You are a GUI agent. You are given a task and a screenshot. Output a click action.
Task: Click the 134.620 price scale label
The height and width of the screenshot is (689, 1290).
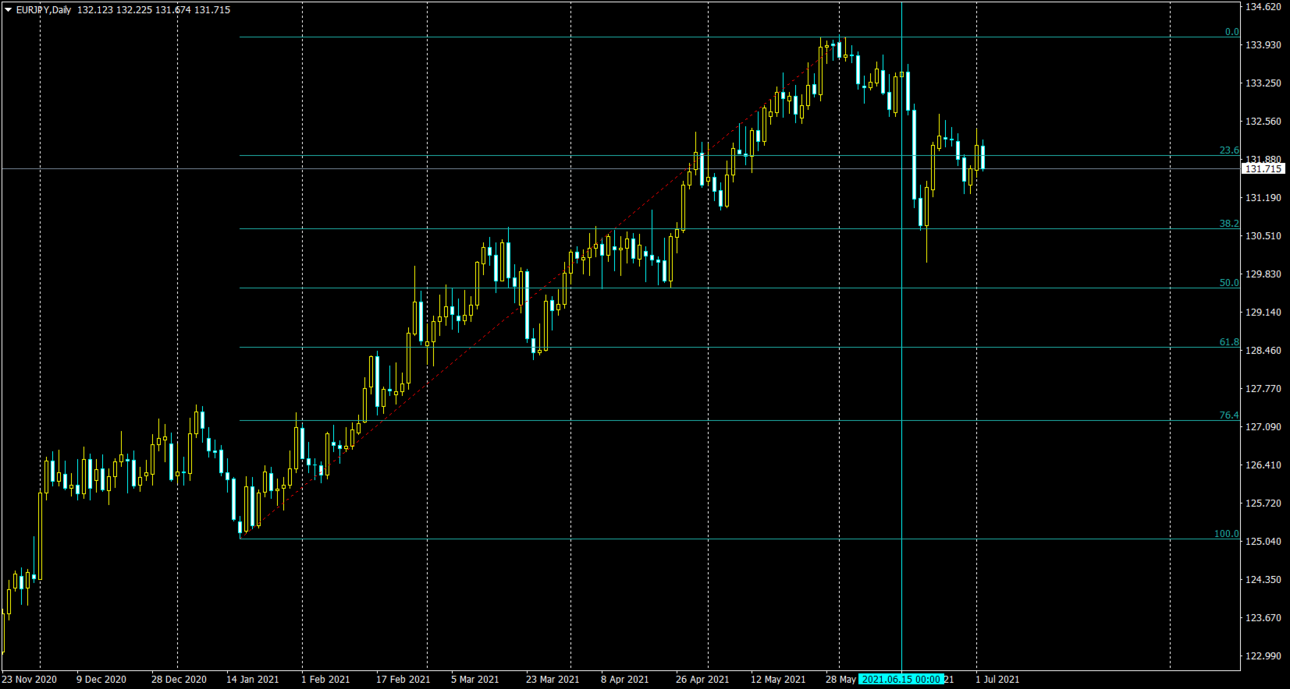pyautogui.click(x=1262, y=7)
